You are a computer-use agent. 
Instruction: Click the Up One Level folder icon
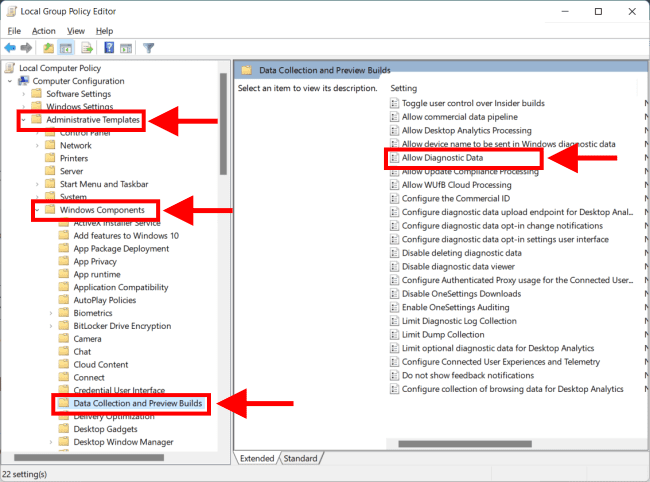(47, 47)
